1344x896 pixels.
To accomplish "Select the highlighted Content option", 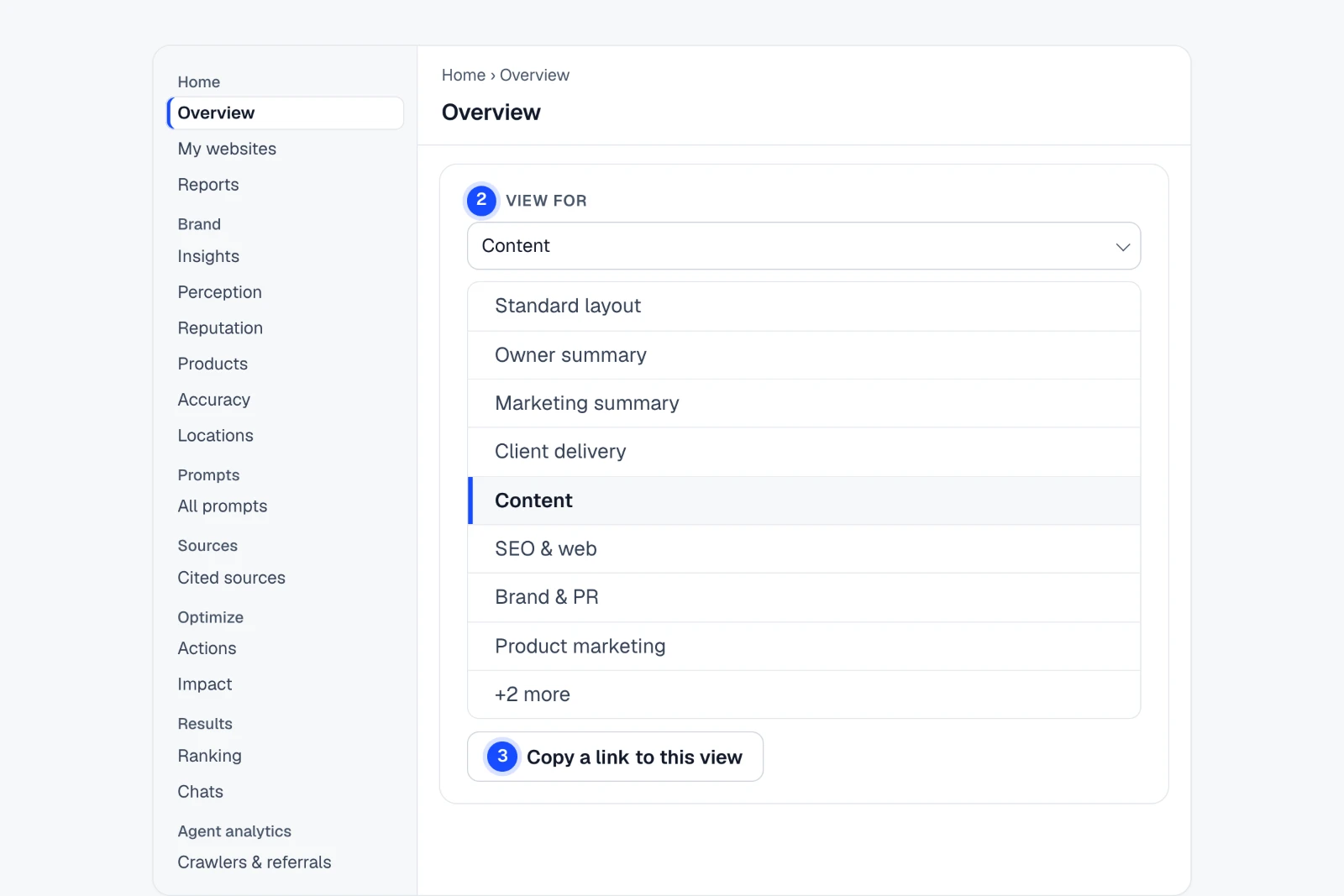I will [x=804, y=500].
